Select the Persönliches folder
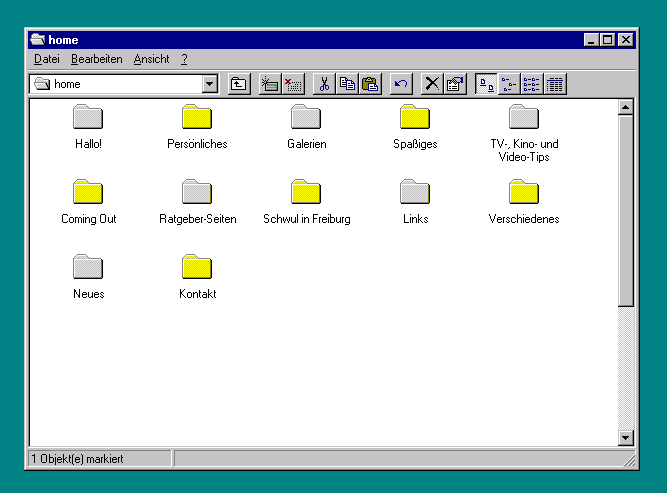 [197, 127]
